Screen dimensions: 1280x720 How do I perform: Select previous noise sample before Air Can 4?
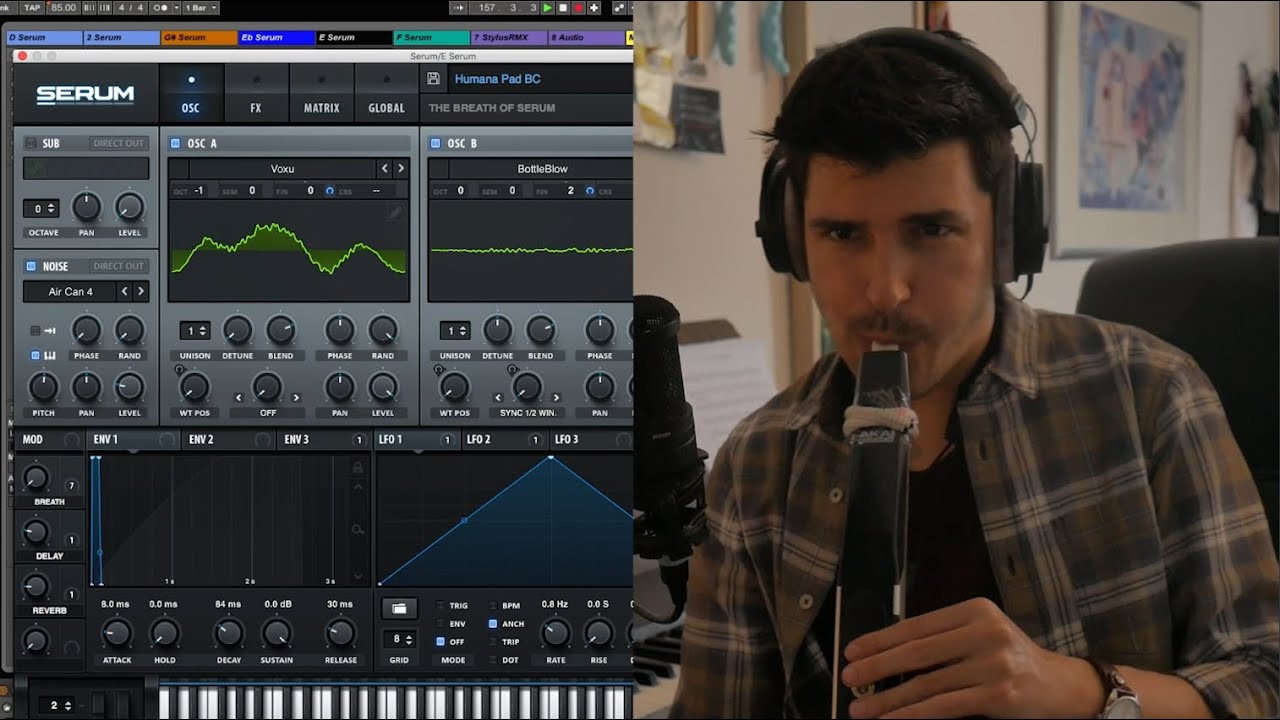124,292
